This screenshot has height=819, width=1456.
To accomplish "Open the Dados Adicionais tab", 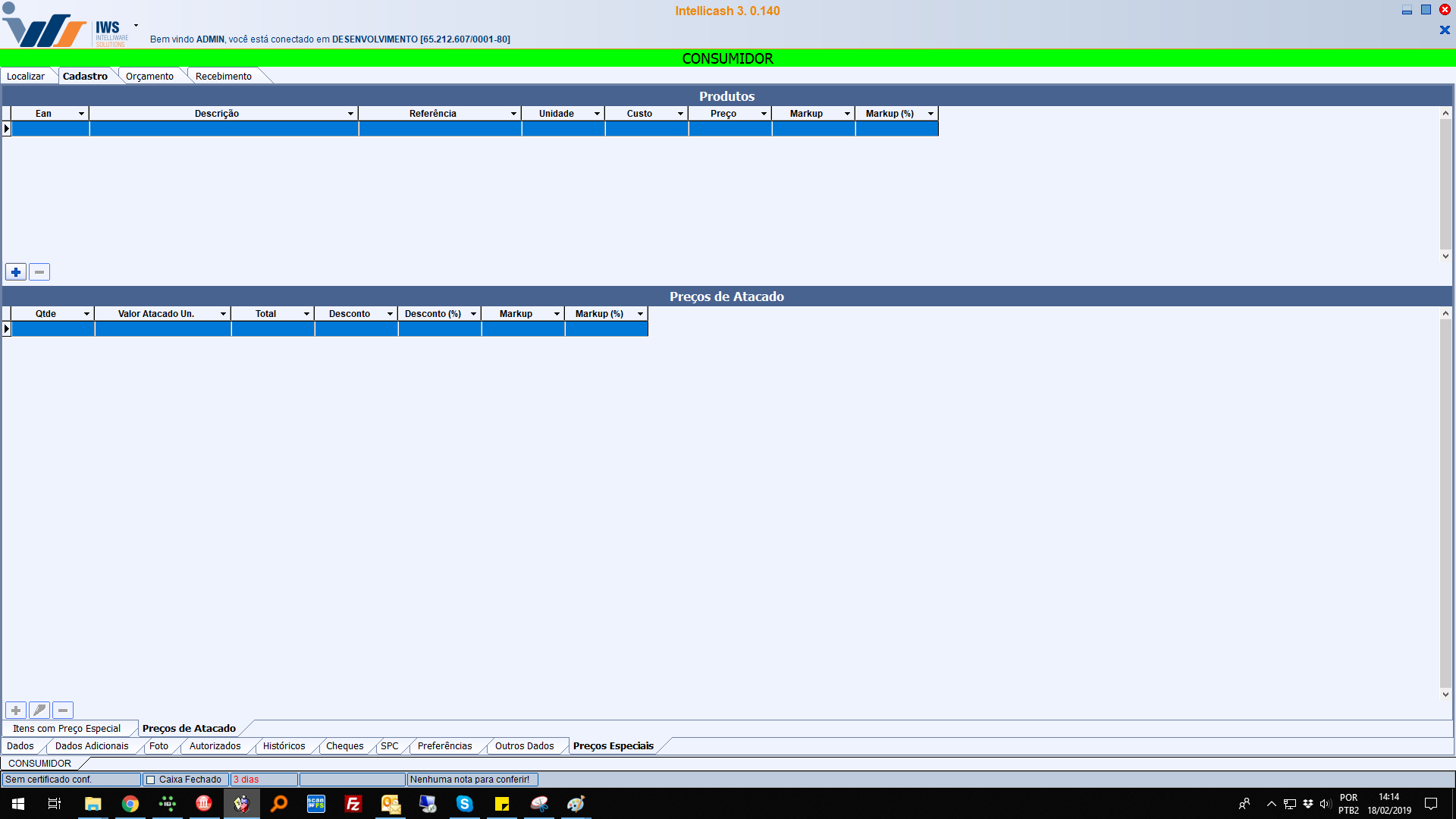I will coord(92,746).
